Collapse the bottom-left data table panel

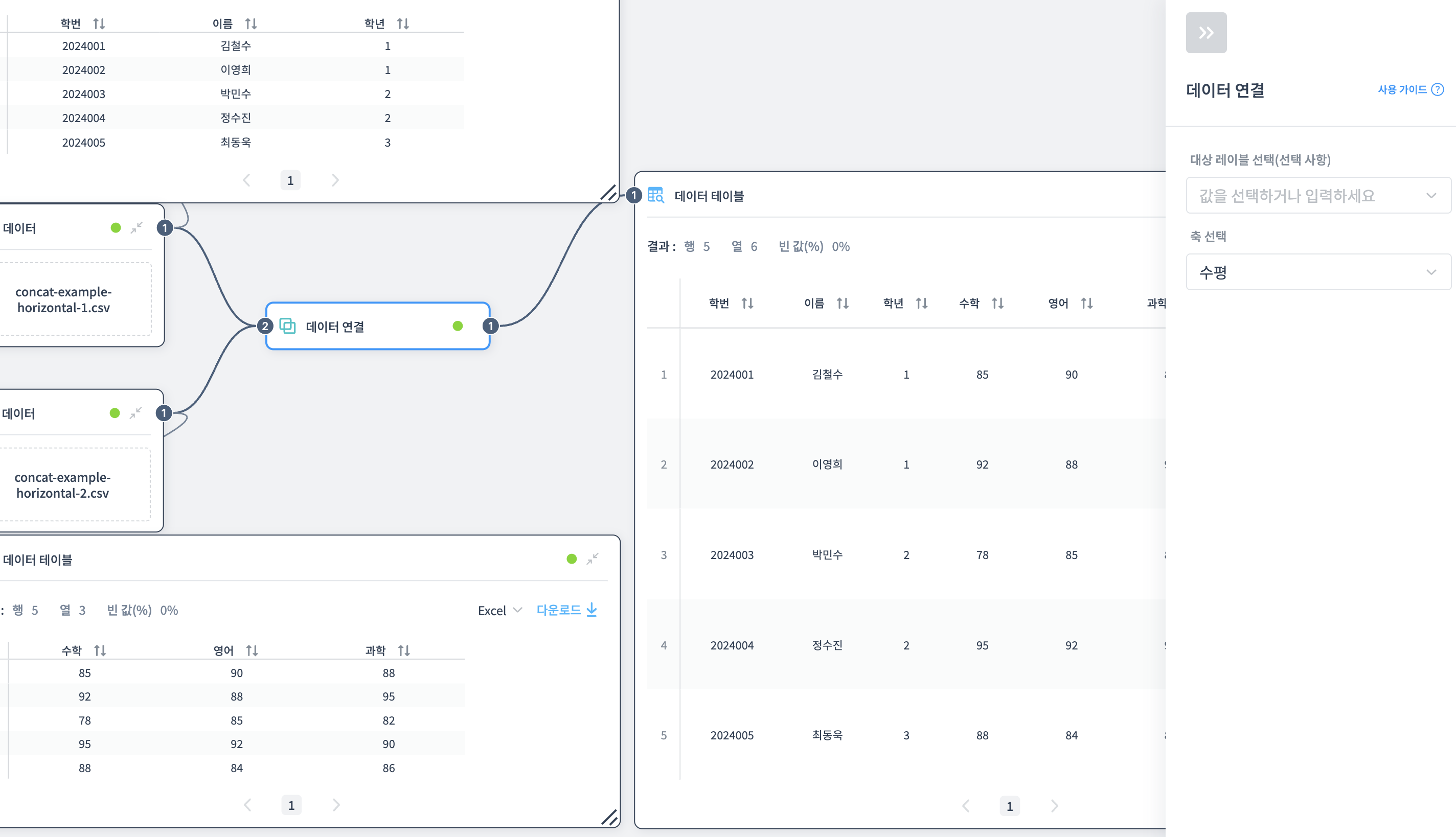point(593,559)
